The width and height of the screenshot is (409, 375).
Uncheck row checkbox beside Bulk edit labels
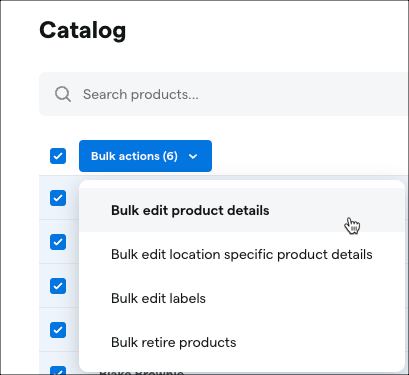point(58,286)
